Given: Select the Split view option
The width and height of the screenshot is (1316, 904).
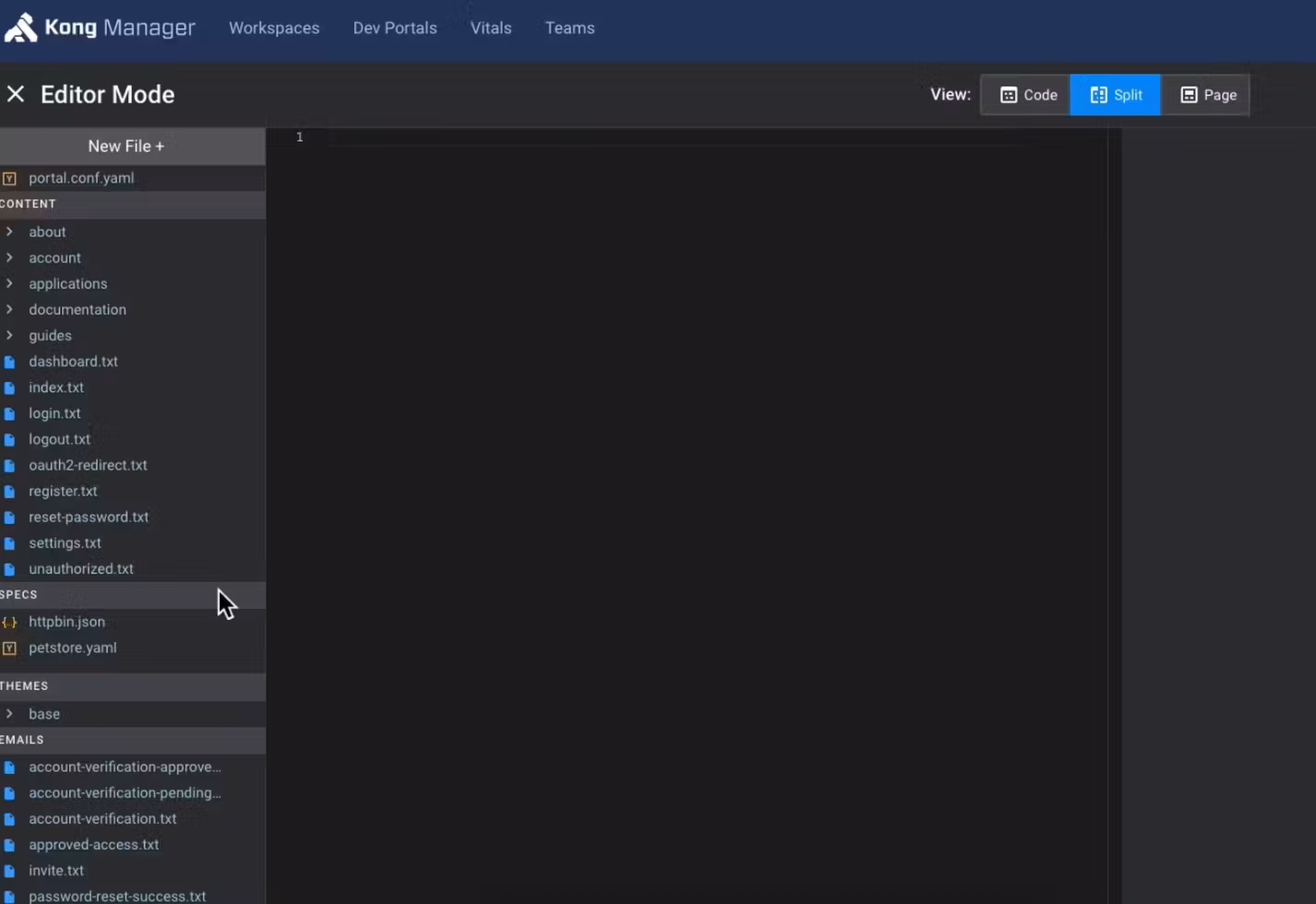Looking at the screenshot, I should coord(1115,95).
